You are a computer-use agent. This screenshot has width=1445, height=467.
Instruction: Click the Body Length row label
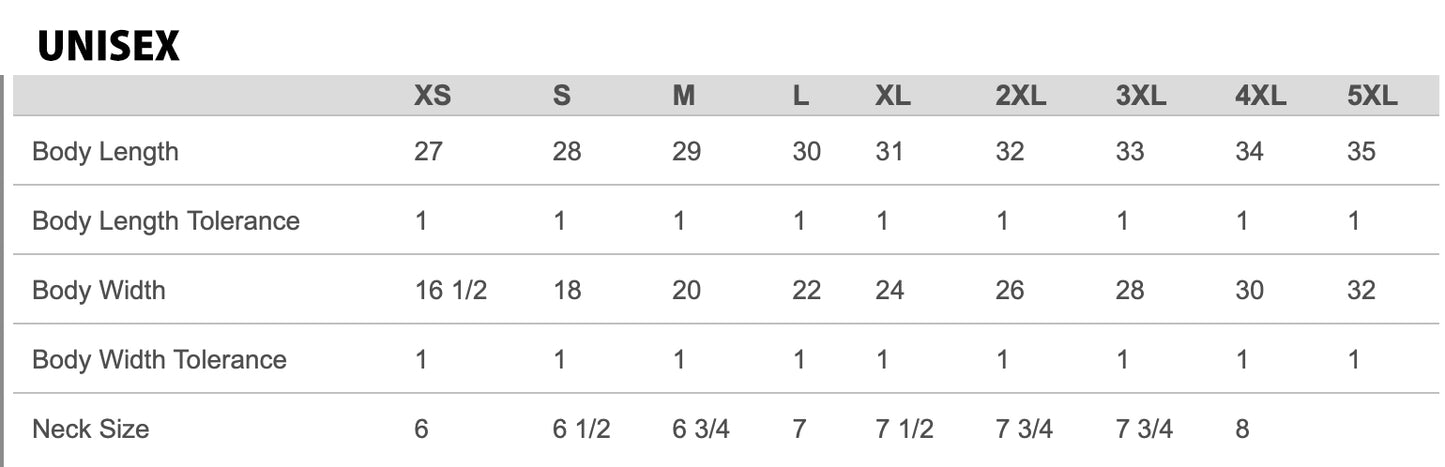coord(105,152)
